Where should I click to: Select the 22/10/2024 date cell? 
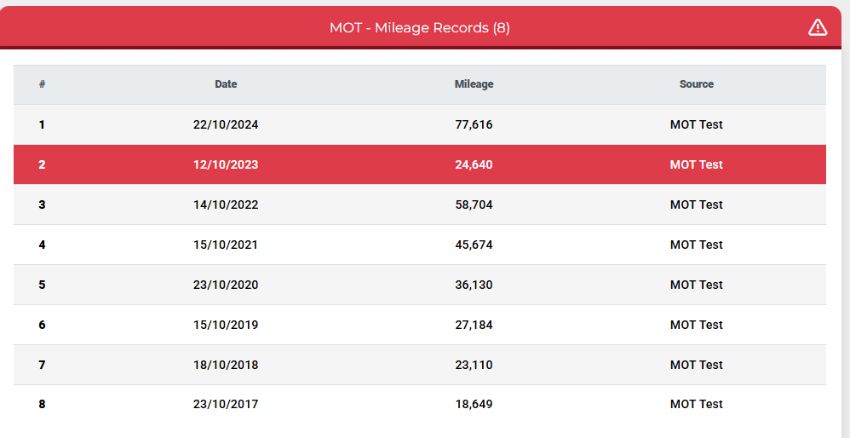coord(226,125)
